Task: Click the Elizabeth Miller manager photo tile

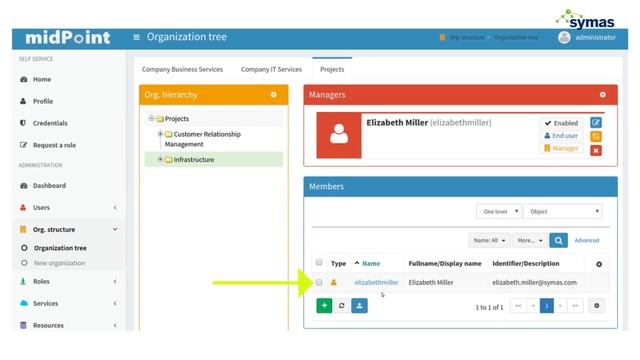Action: click(339, 135)
